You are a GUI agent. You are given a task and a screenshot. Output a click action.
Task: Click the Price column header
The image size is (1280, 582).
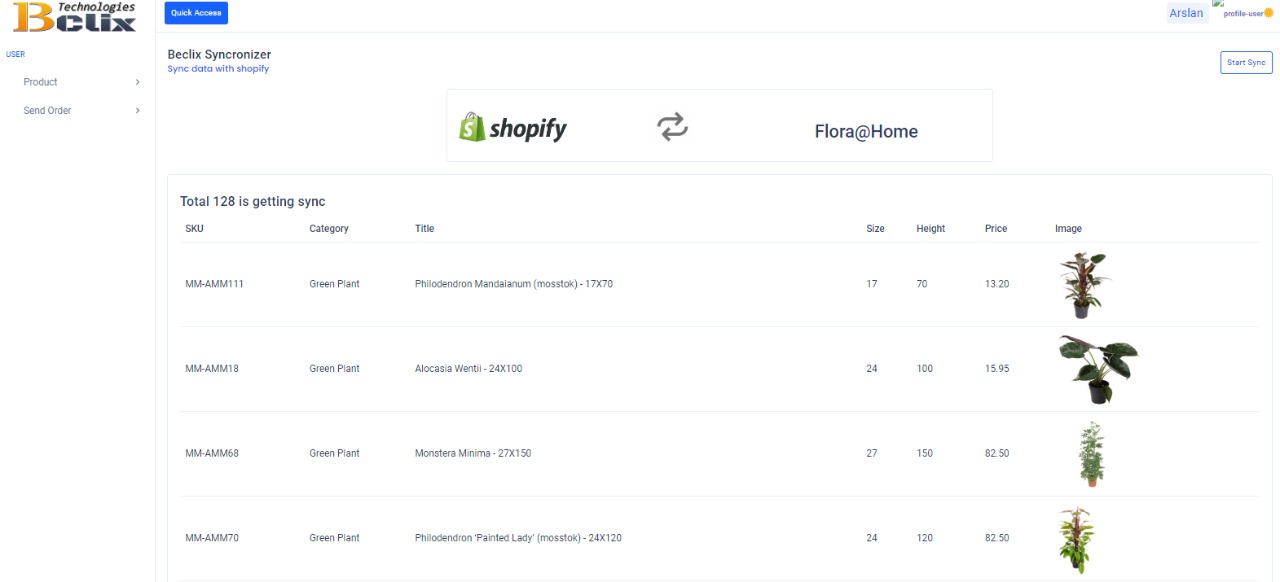coord(995,229)
